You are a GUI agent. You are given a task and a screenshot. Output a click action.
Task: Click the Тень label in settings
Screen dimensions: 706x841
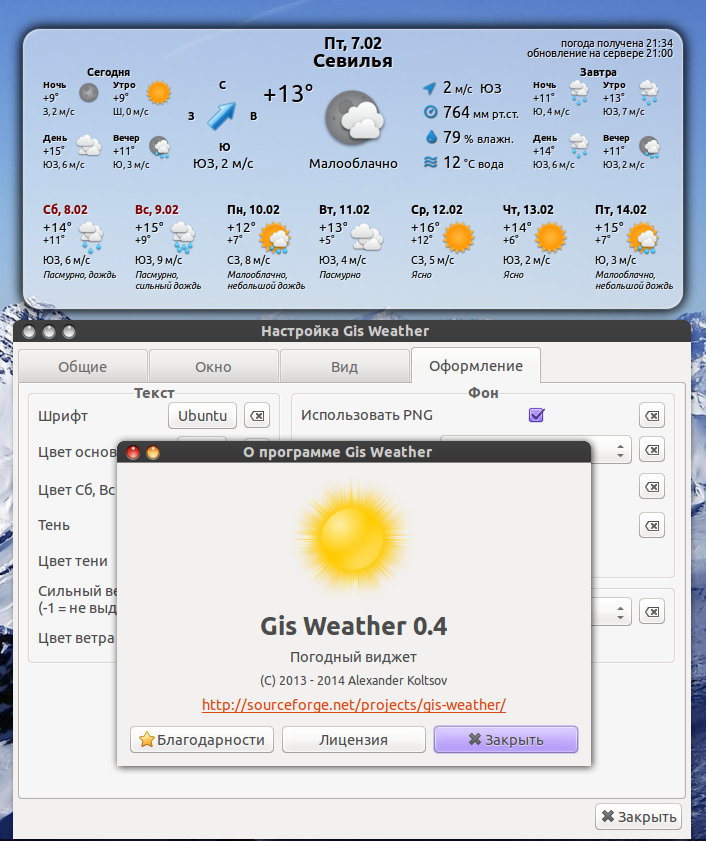(54, 525)
